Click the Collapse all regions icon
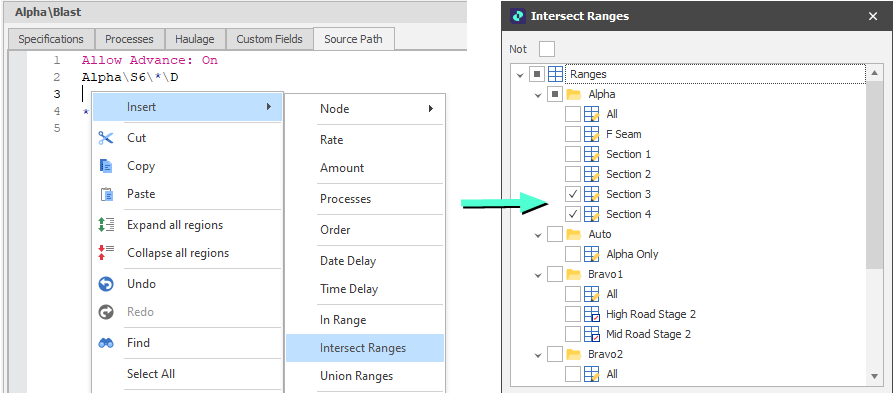The height and width of the screenshot is (393, 896). click(x=106, y=252)
